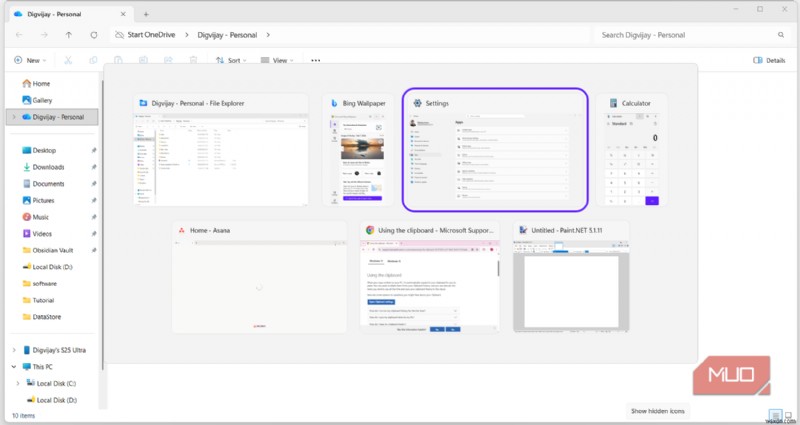Open a new File Explorer tab
800x425 pixels.
[146, 14]
